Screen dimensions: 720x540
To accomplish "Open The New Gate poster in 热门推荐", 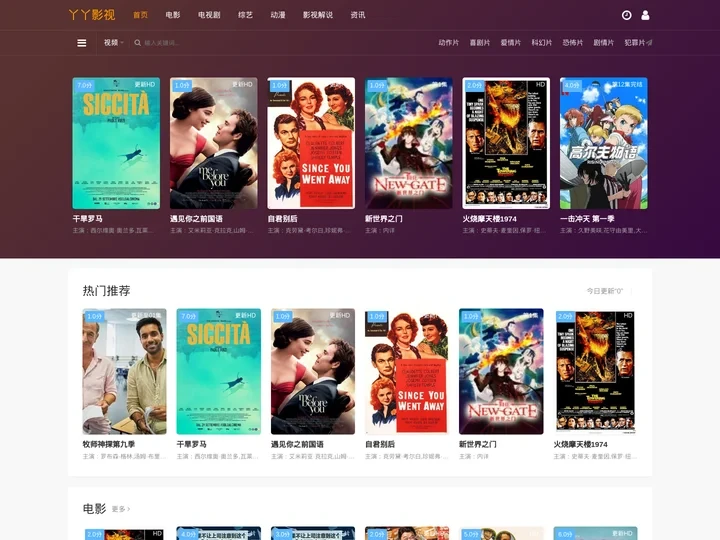I will point(501,371).
